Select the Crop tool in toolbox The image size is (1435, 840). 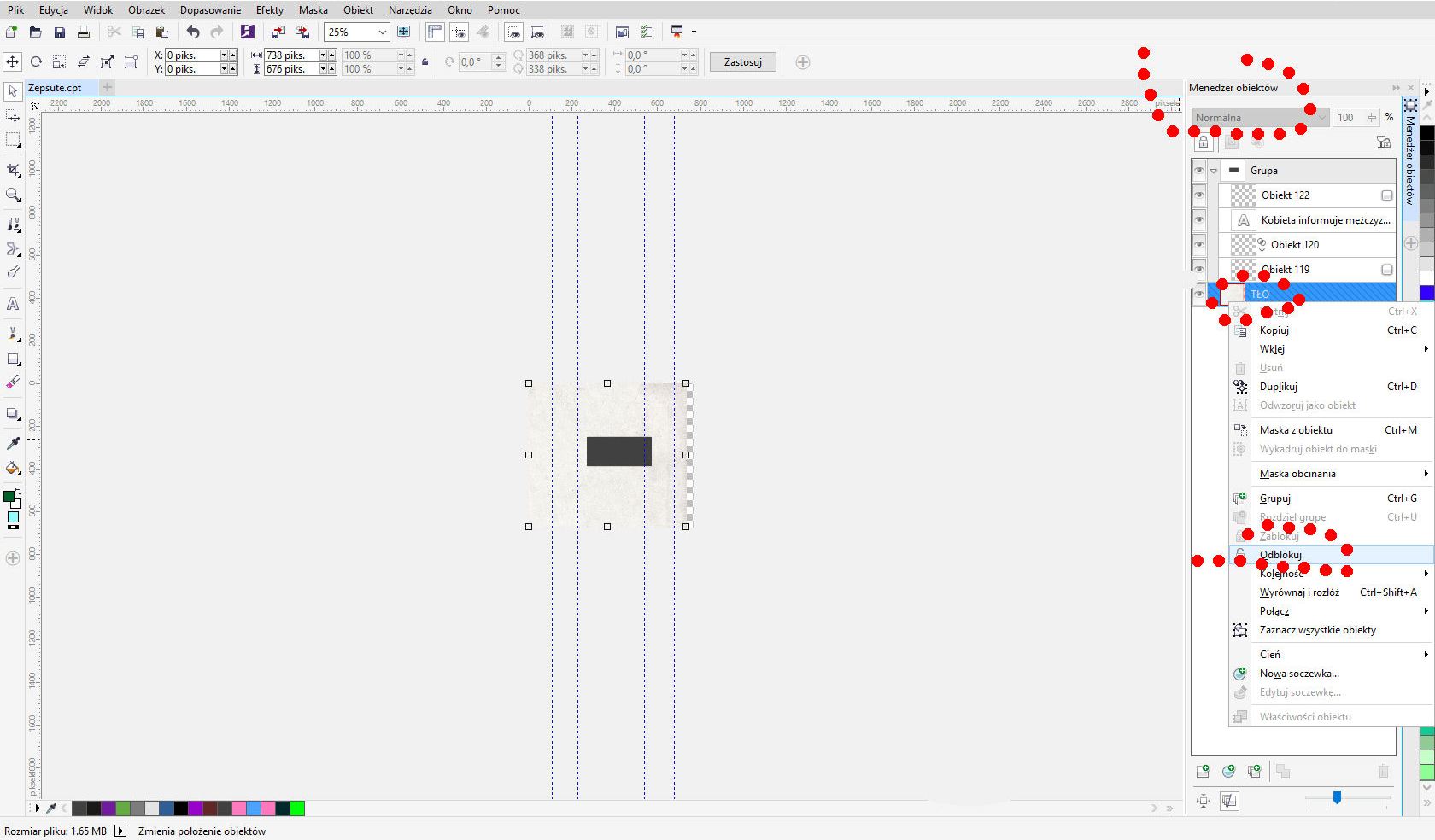(x=13, y=170)
